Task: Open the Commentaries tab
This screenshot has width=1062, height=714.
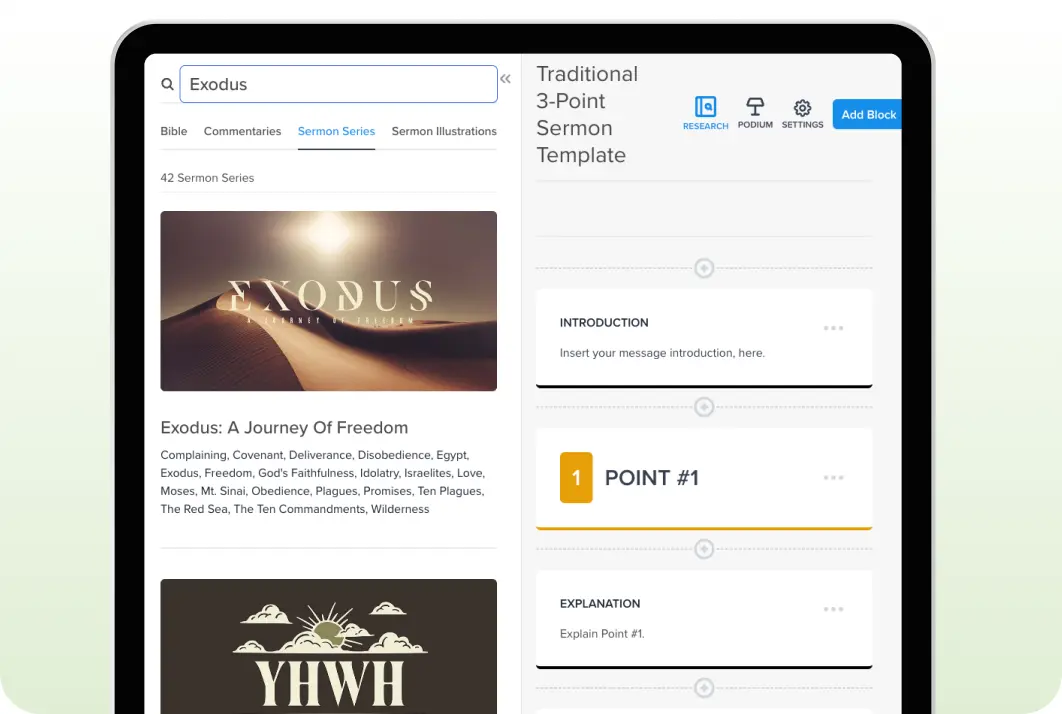Action: point(242,131)
